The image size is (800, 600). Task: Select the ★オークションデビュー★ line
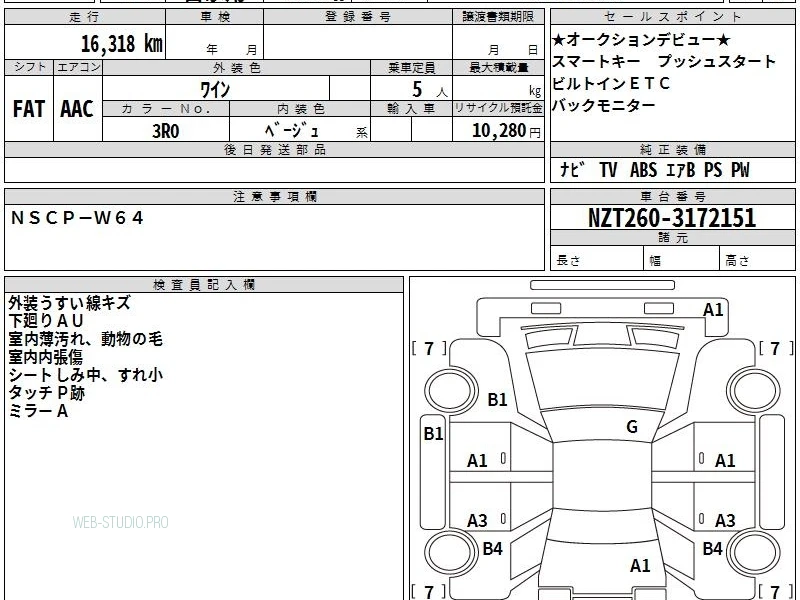[641, 39]
